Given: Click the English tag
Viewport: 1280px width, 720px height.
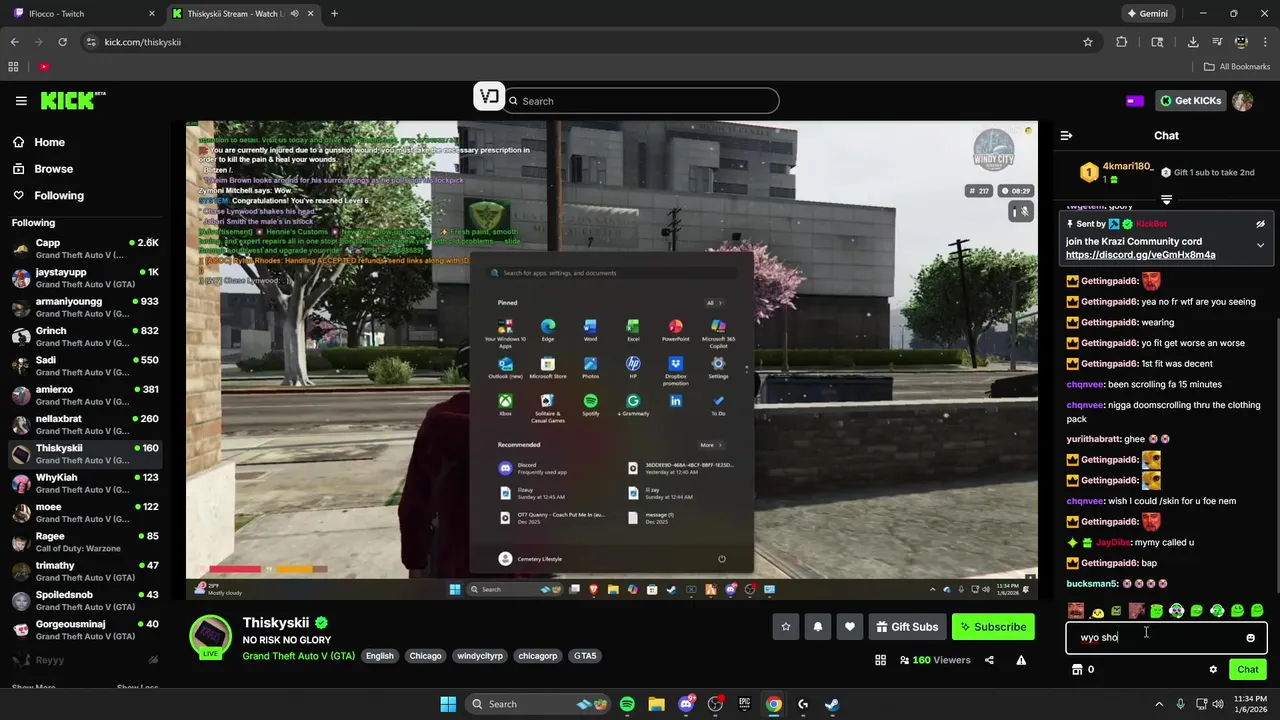Looking at the screenshot, I should [x=379, y=656].
